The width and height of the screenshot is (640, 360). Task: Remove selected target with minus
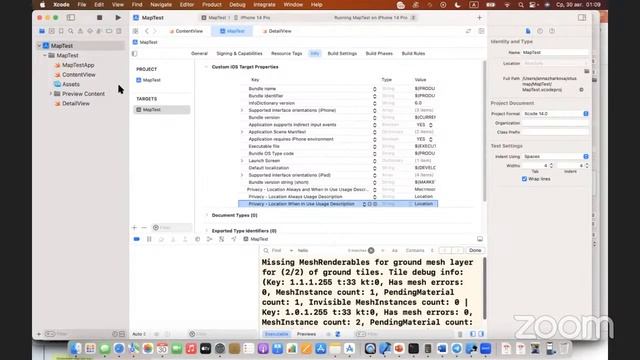coord(144,228)
